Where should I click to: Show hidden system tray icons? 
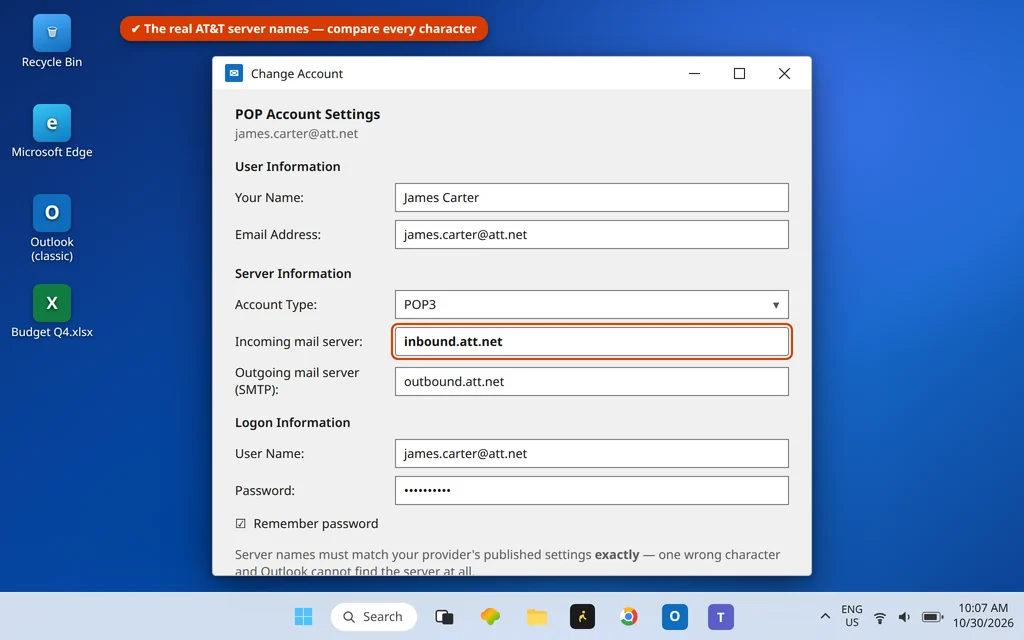[825, 616]
